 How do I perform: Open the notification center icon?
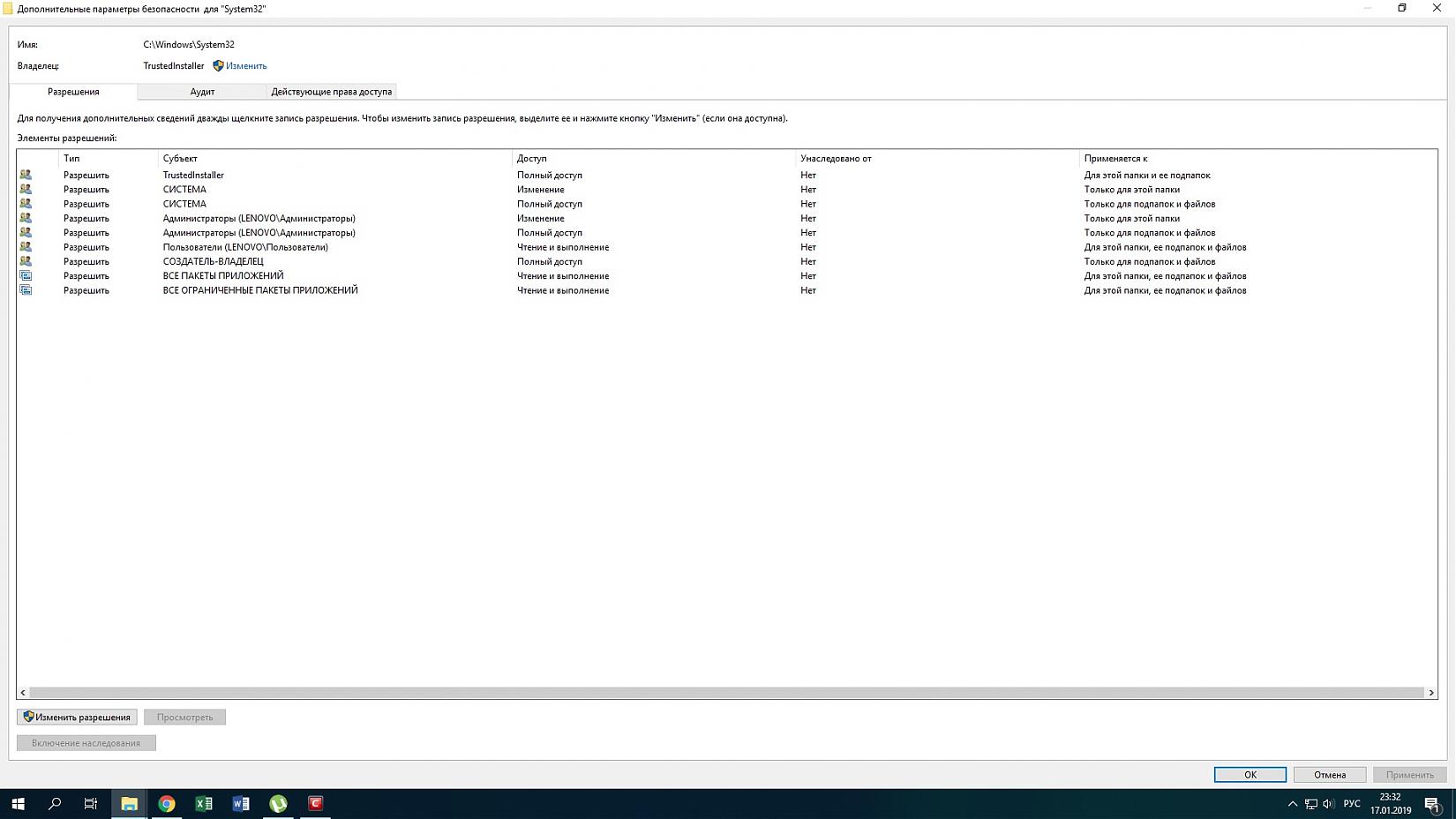point(1432,804)
